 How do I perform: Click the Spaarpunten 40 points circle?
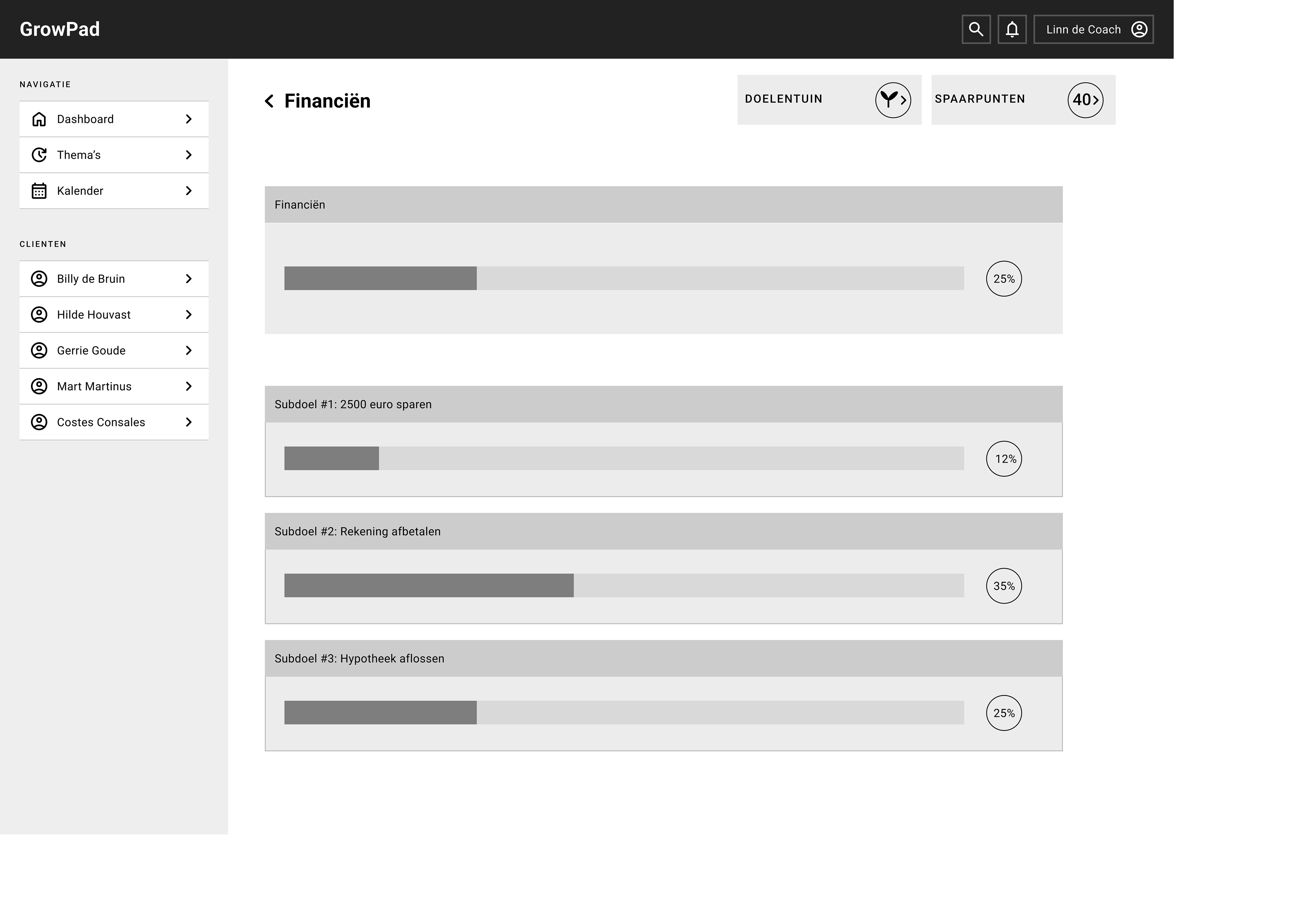point(1085,100)
